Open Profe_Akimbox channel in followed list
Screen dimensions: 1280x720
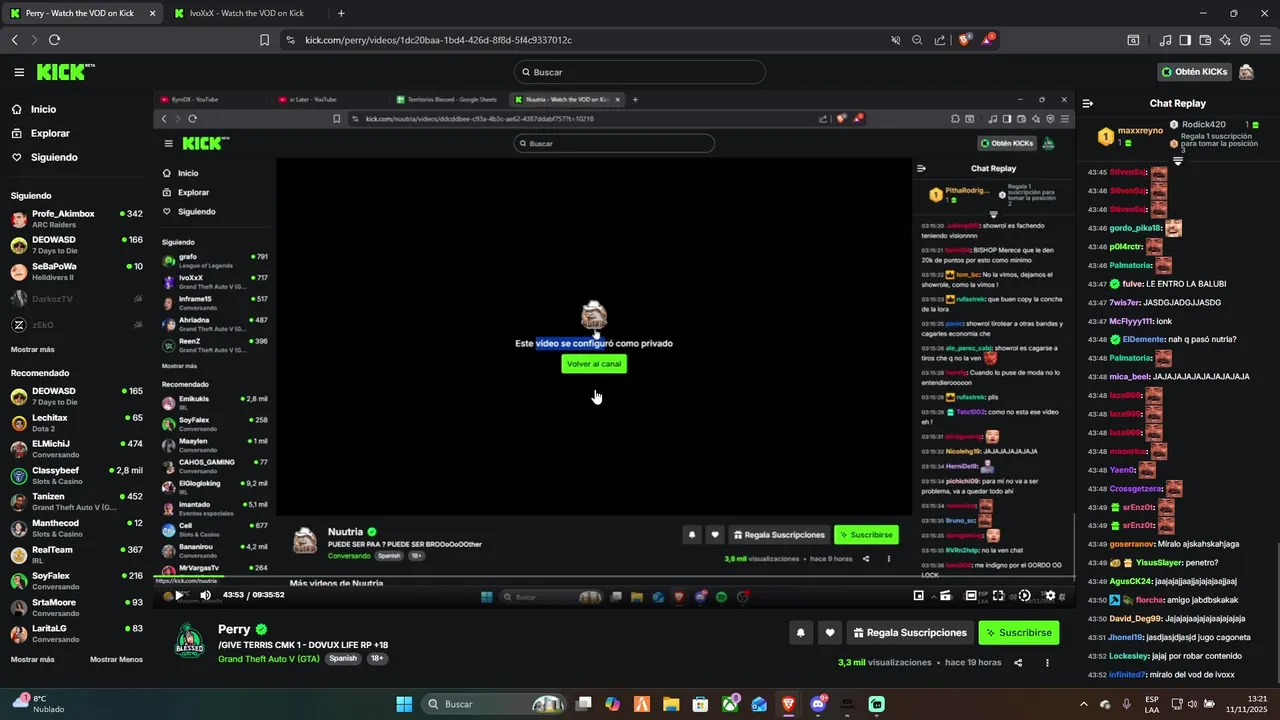77,218
